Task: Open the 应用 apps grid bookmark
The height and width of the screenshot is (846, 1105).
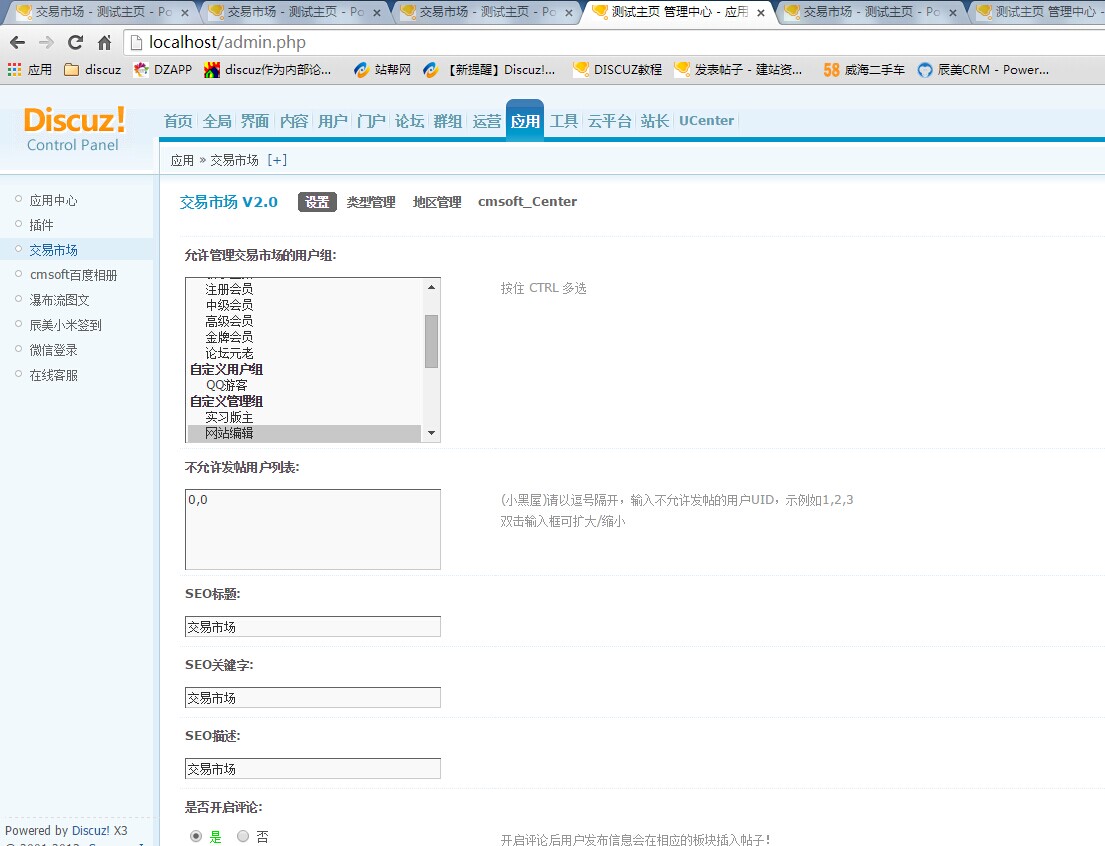Action: (x=29, y=70)
